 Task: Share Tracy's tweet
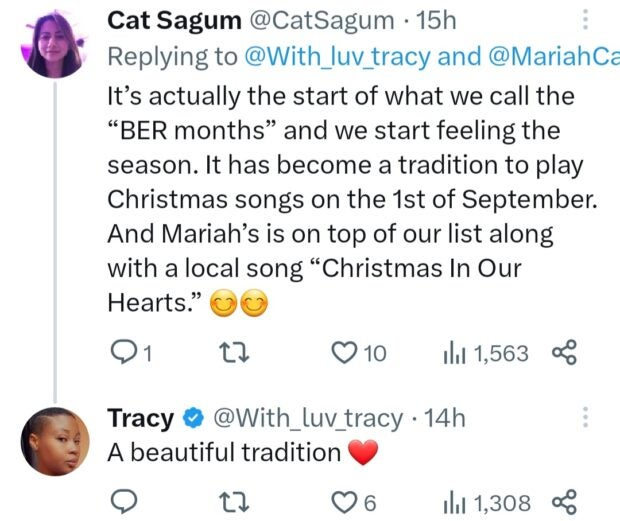coord(564,502)
